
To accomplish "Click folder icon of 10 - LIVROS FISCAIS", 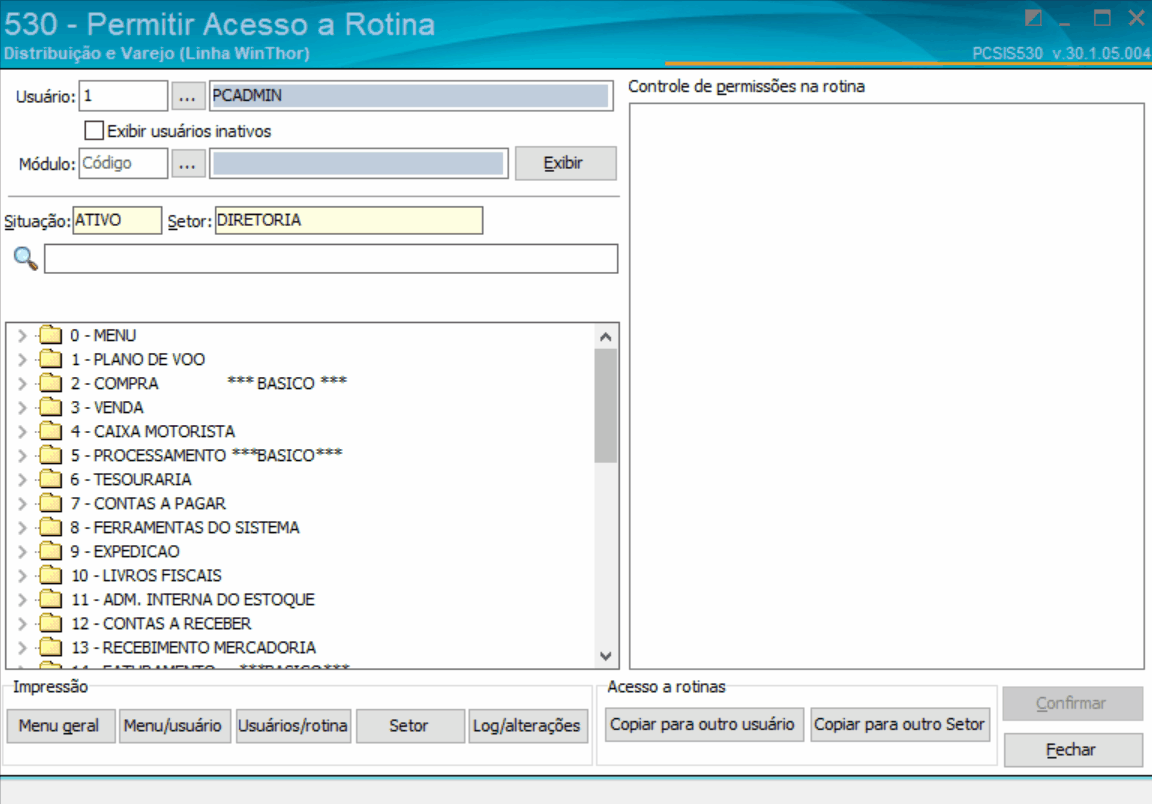I will coord(51,575).
